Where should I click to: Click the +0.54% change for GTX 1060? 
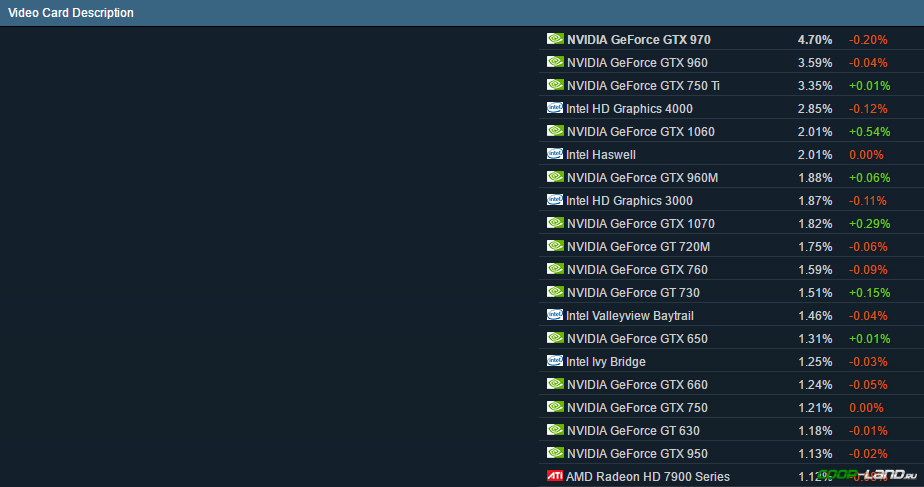[x=870, y=132]
